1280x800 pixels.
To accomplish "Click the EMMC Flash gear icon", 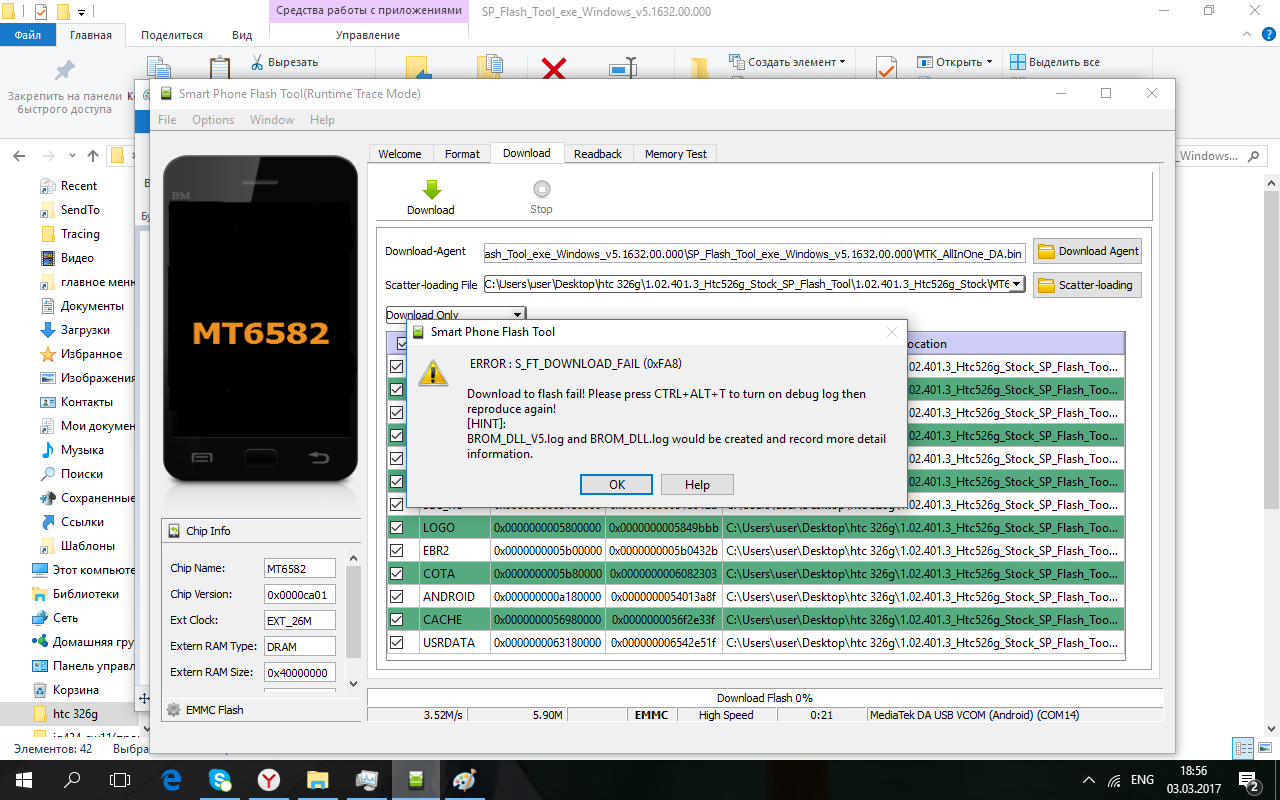I will (174, 710).
